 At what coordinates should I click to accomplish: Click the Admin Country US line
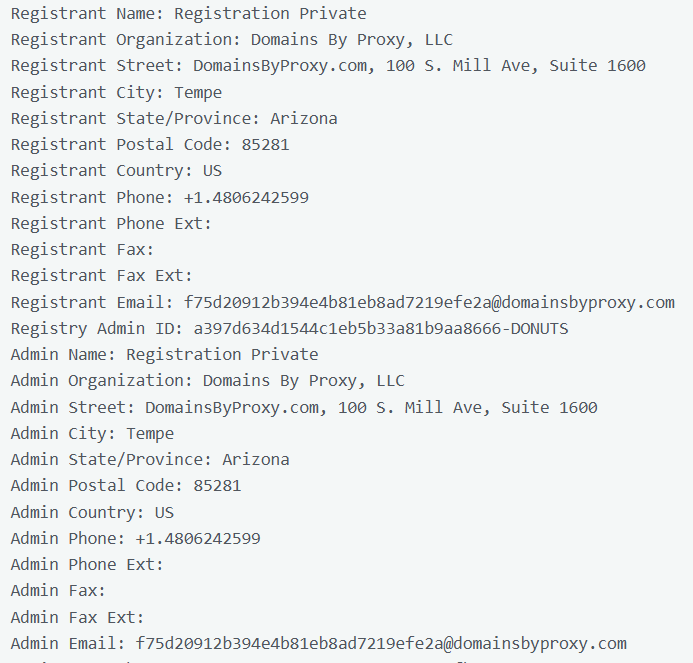pyautogui.click(x=92, y=512)
